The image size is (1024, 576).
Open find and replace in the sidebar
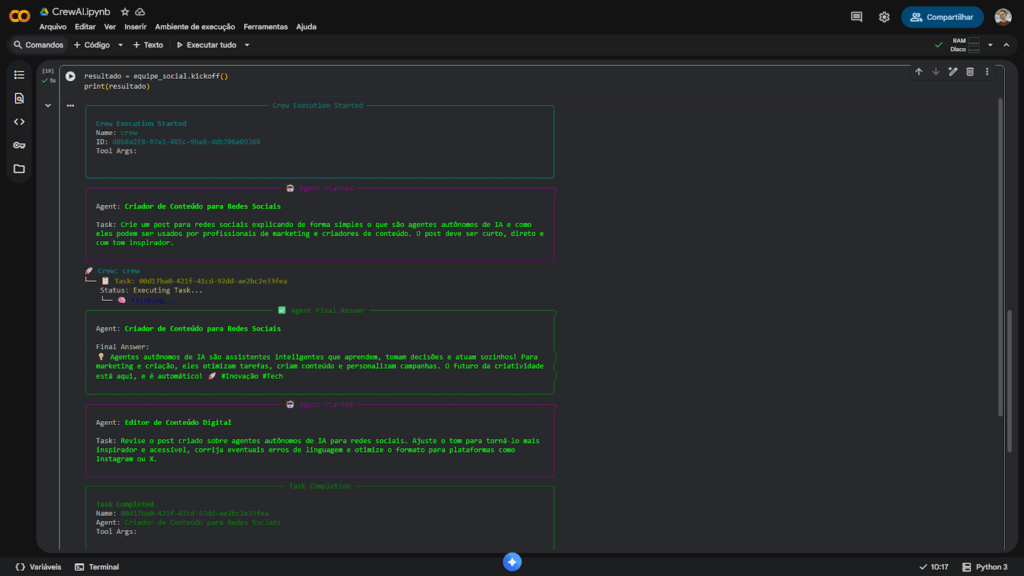(x=18, y=98)
